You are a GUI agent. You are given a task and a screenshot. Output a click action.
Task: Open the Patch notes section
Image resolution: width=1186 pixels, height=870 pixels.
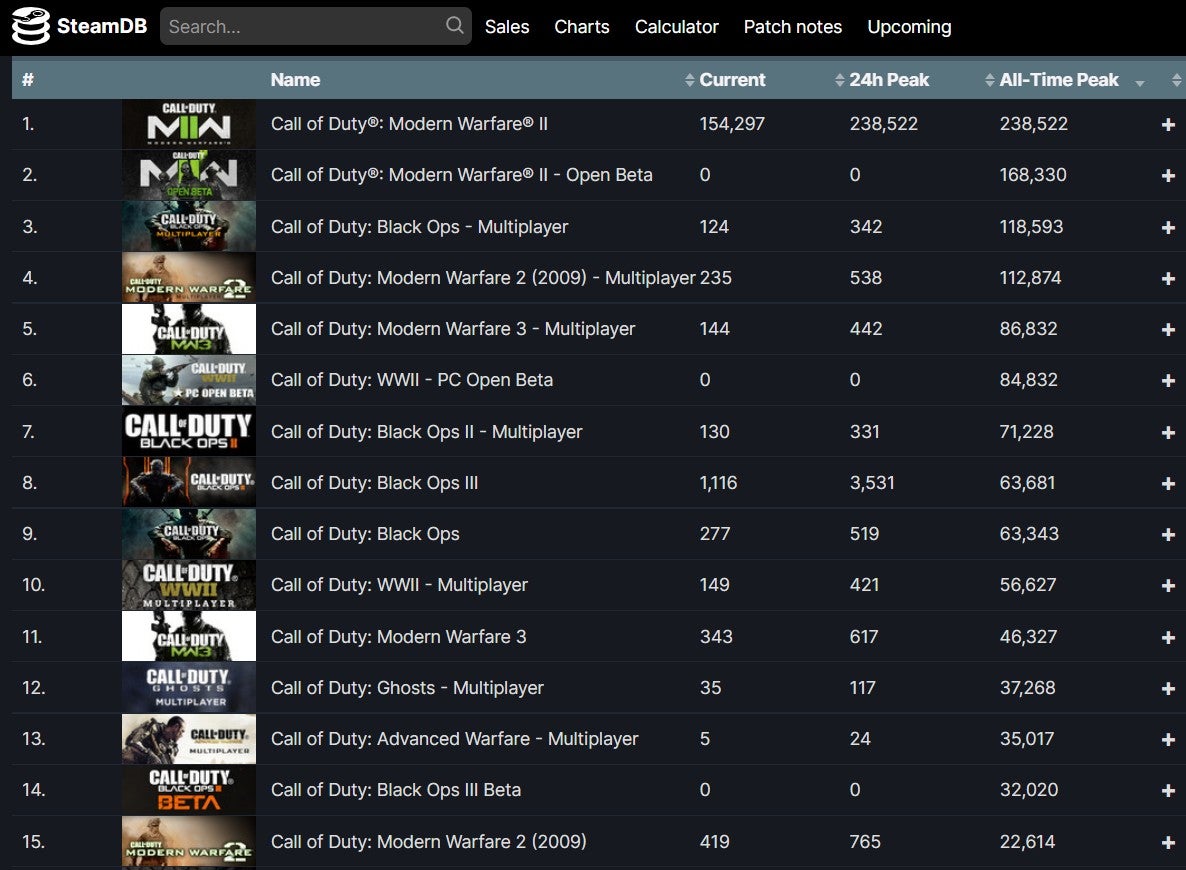(x=793, y=27)
